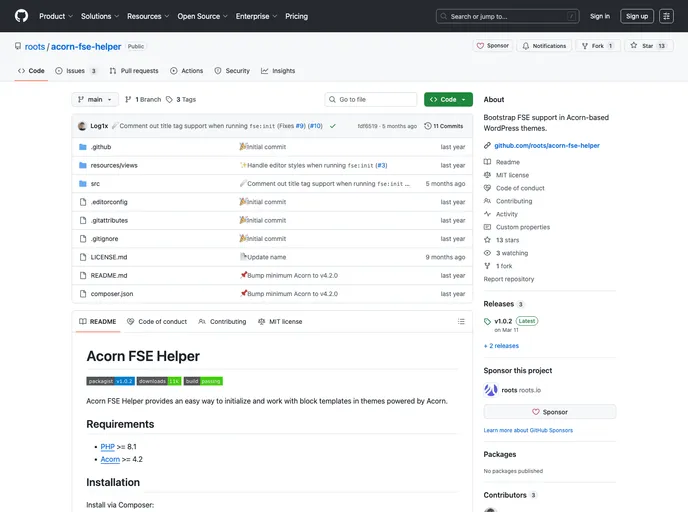Open the .github folder icon
Viewport: 688px width, 512px height.
82,147
